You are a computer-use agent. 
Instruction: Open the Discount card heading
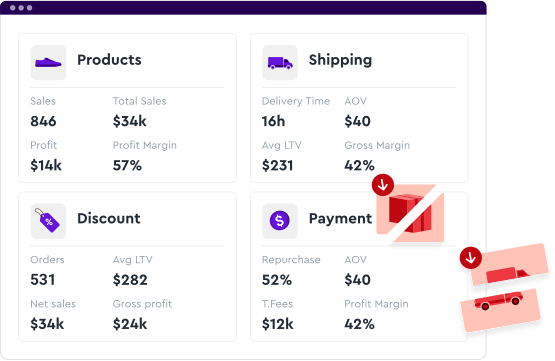[109, 218]
